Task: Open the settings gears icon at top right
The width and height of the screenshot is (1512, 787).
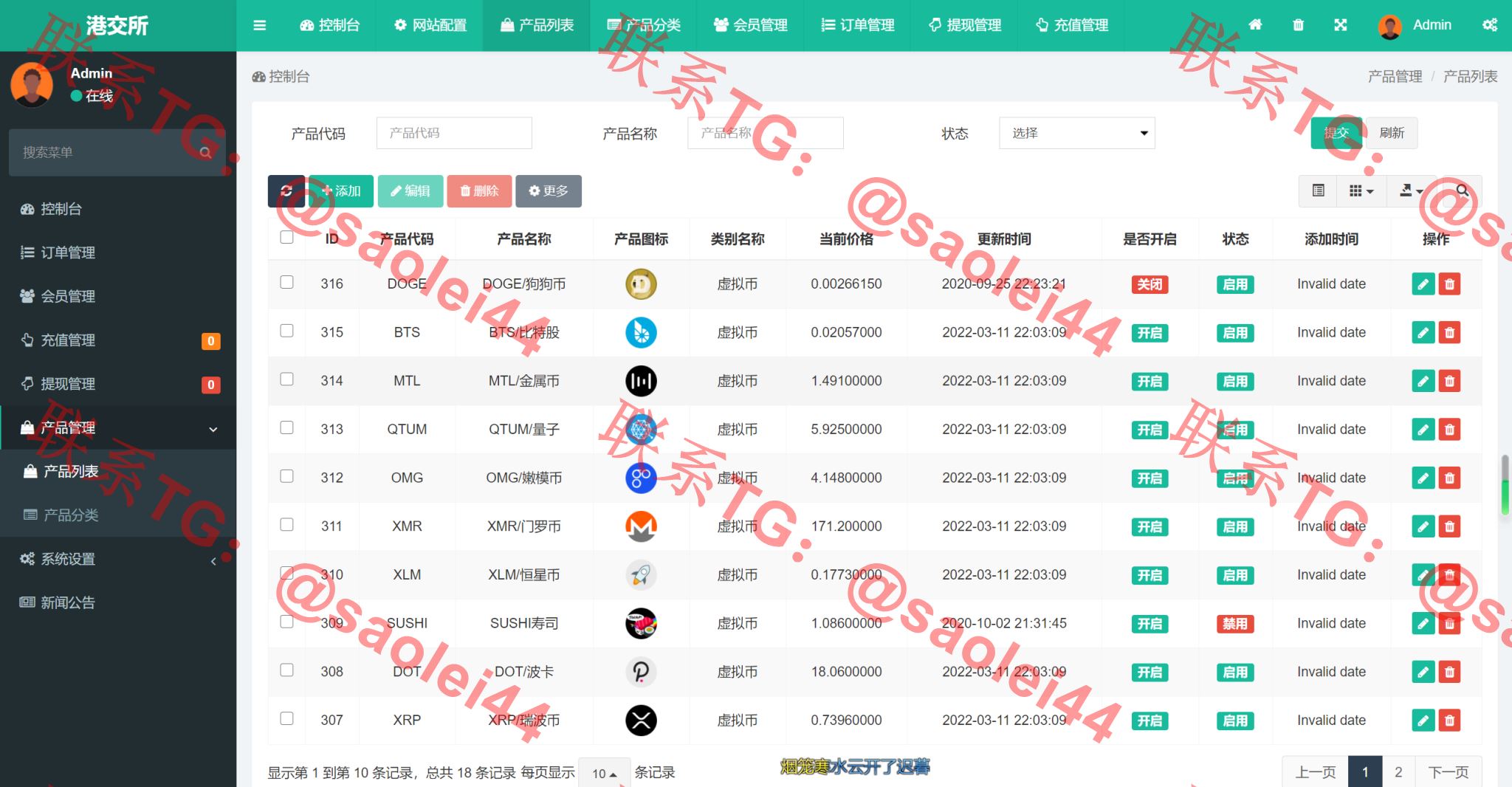Action: pyautogui.click(x=1490, y=25)
